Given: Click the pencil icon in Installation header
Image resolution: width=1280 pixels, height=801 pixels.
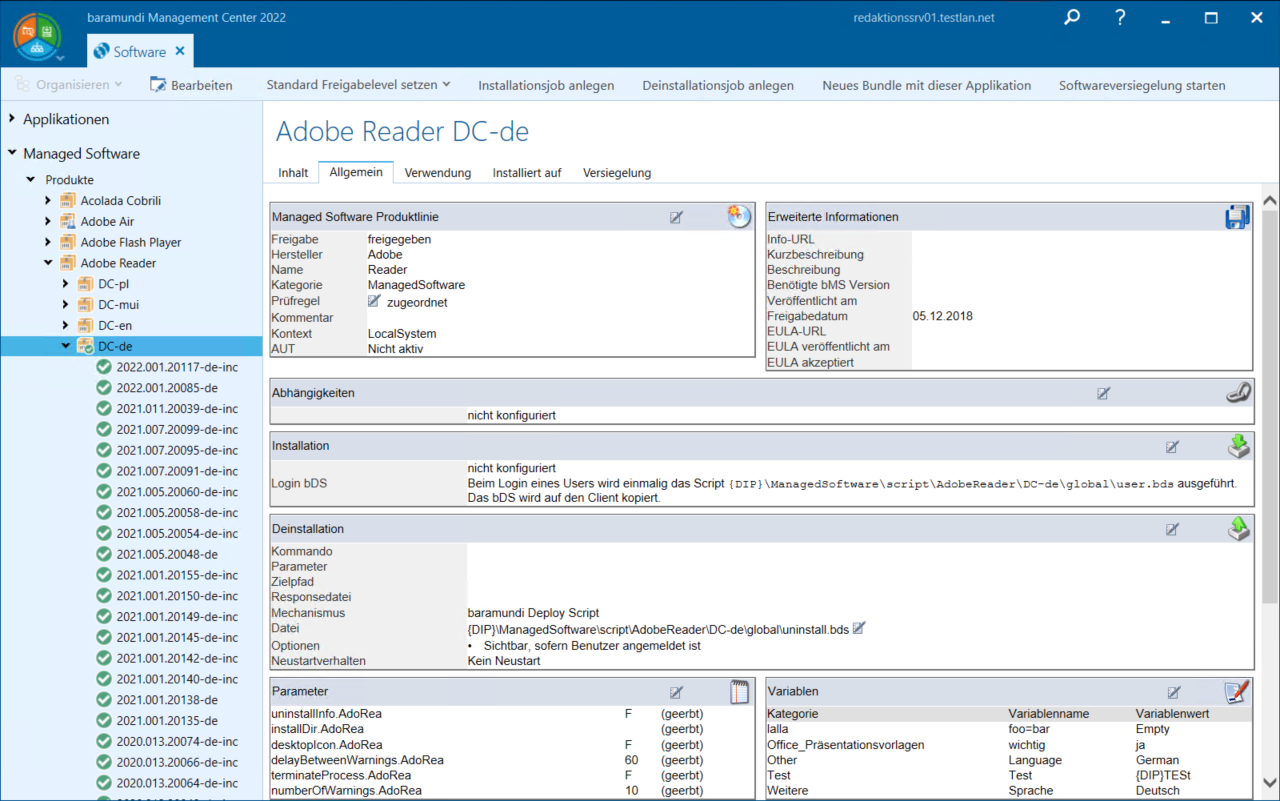Looking at the screenshot, I should point(1173,446).
